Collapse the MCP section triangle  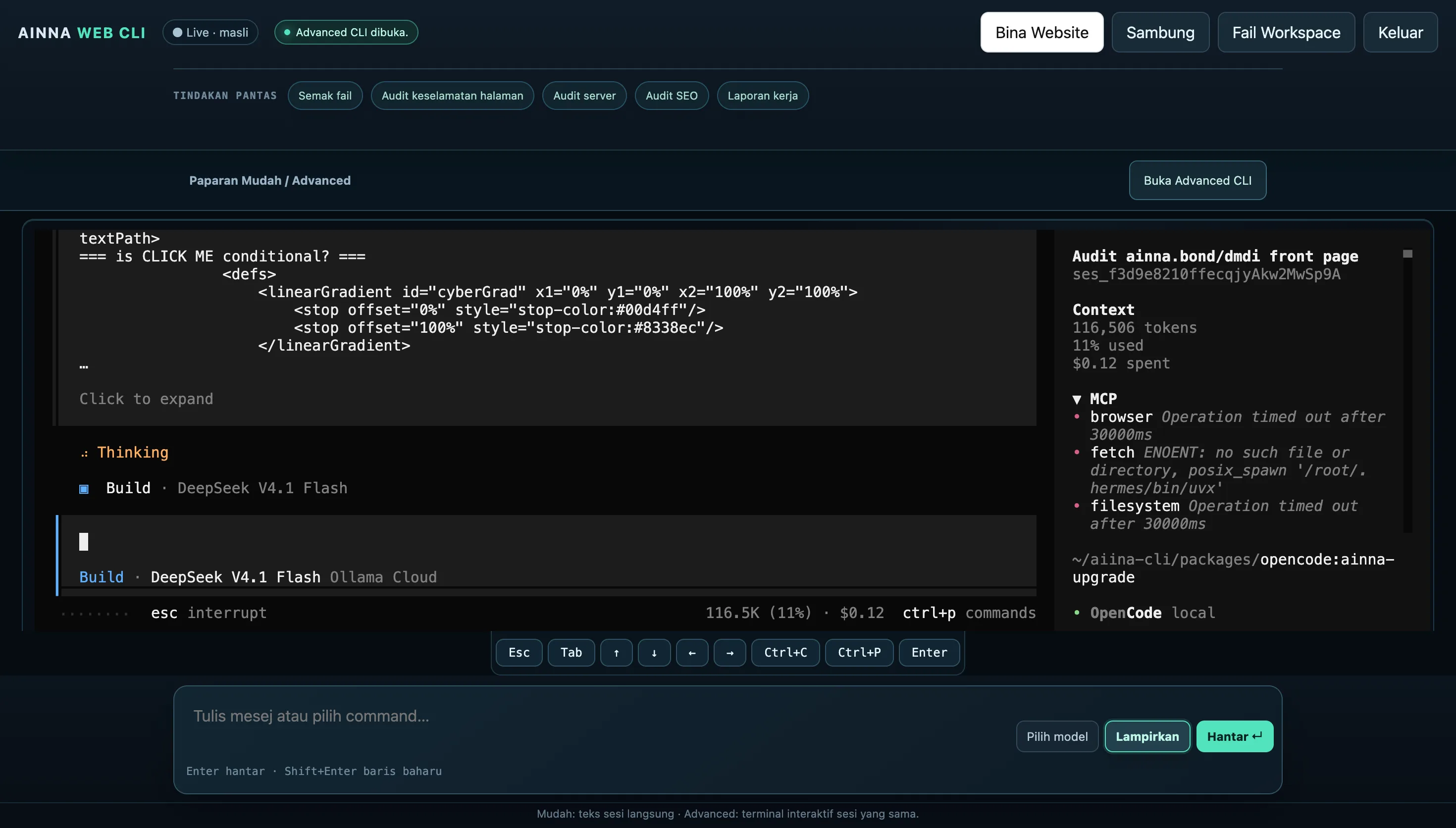coord(1077,399)
